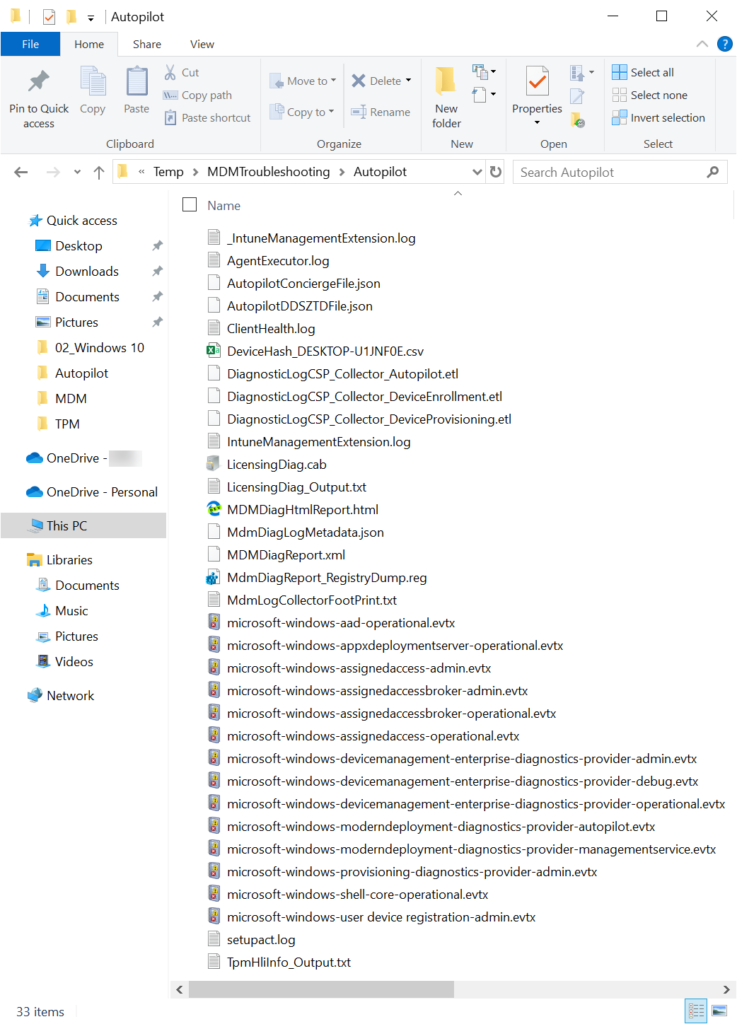
Task: Open the Delete dropdown arrow
Action: (x=409, y=80)
